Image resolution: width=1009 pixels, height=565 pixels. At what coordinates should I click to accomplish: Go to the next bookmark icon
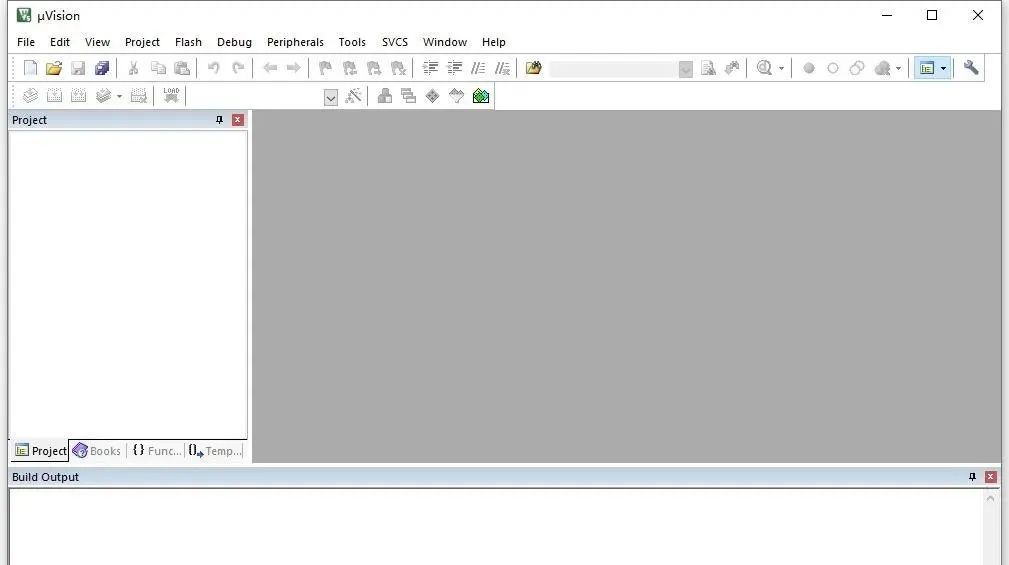click(374, 68)
